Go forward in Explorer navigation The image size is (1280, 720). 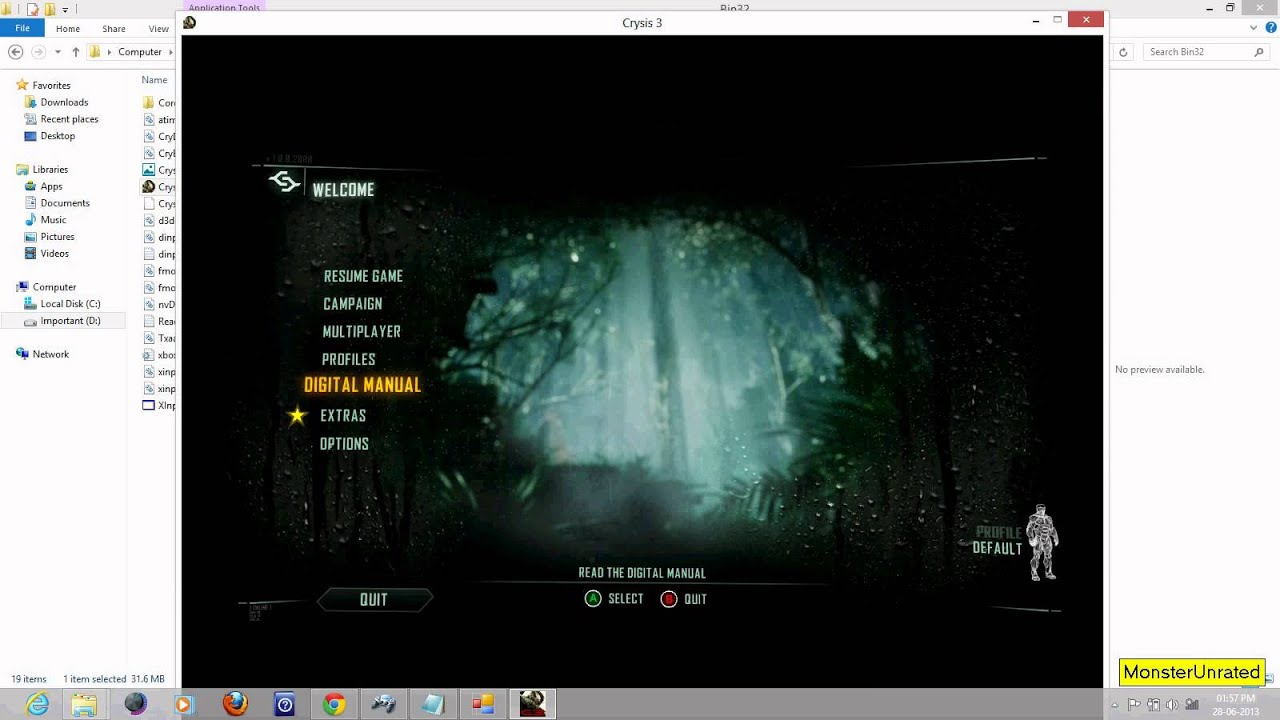(39, 52)
